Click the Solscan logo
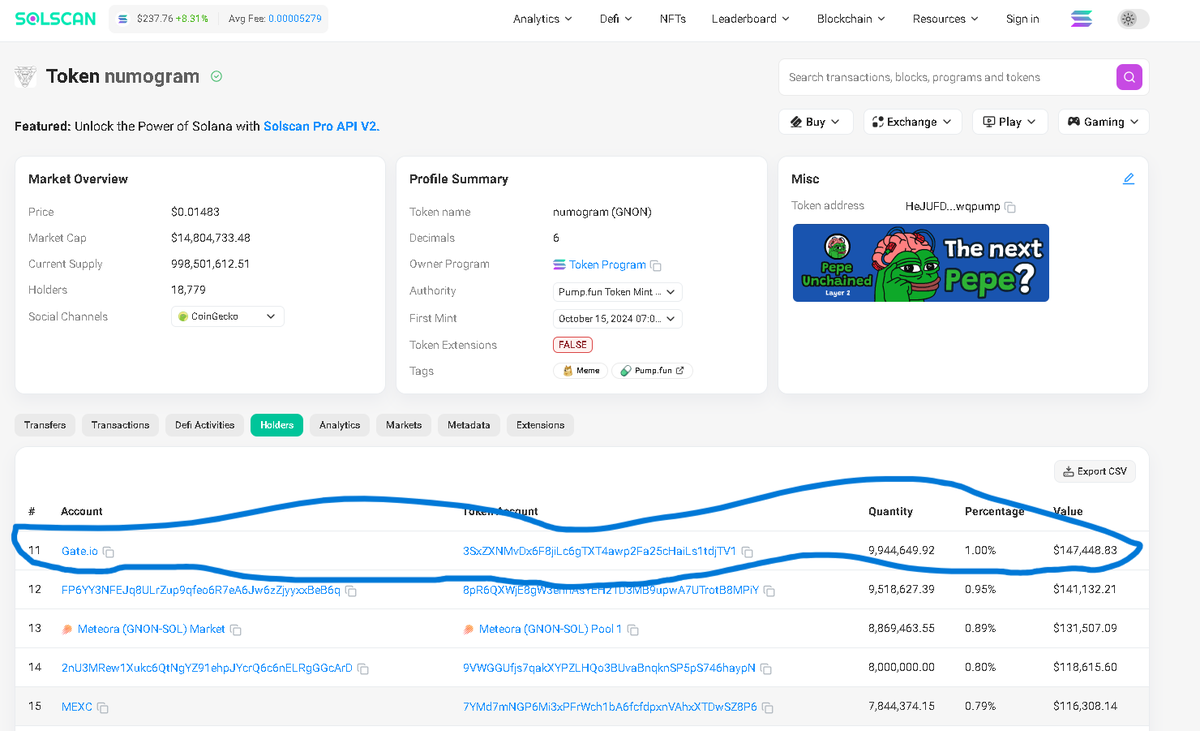This screenshot has width=1200, height=731. click(x=55, y=19)
